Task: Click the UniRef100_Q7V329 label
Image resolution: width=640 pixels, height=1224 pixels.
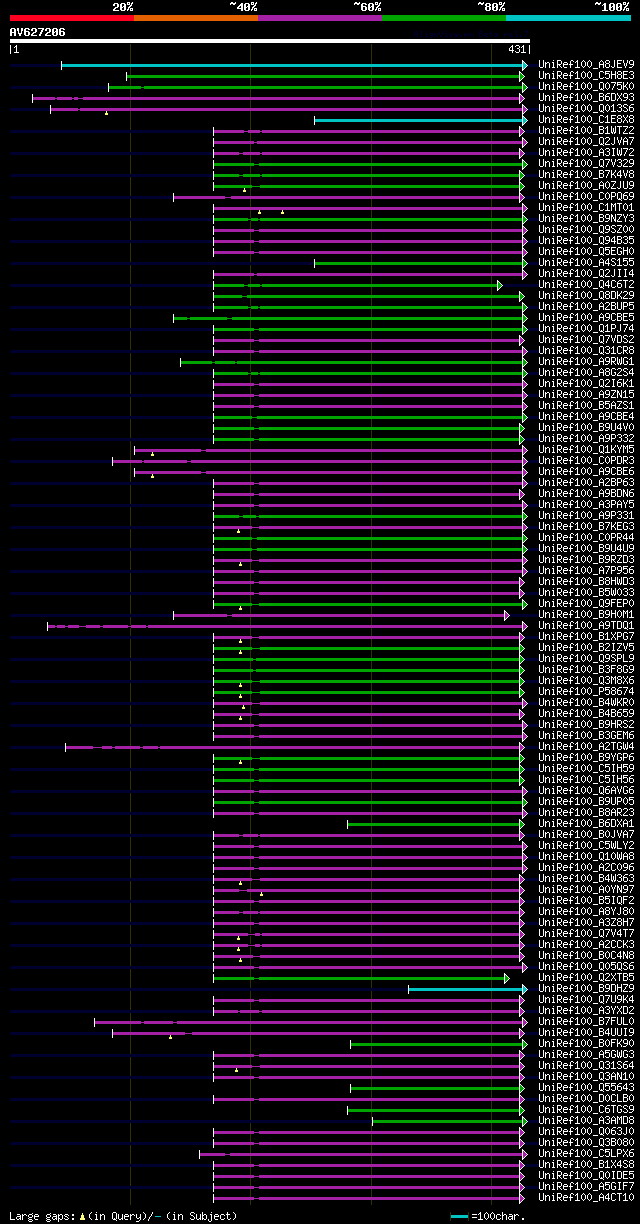Action: (x=586, y=164)
